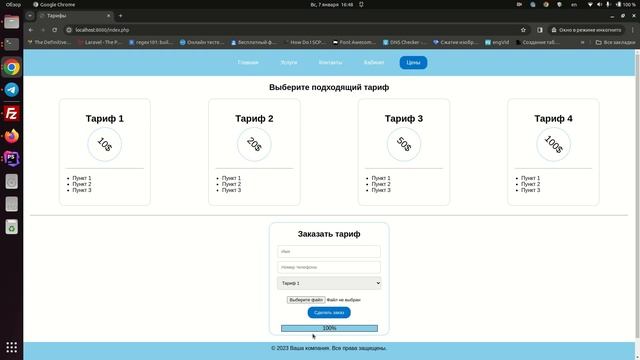The image size is (640, 360).
Task: Open Обзор activities overview
Action: pyautogui.click(x=13, y=4)
